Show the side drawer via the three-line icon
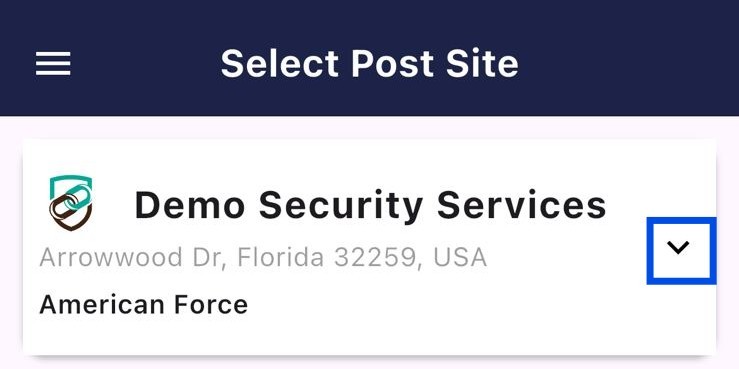This screenshot has height=369, width=739. (53, 64)
